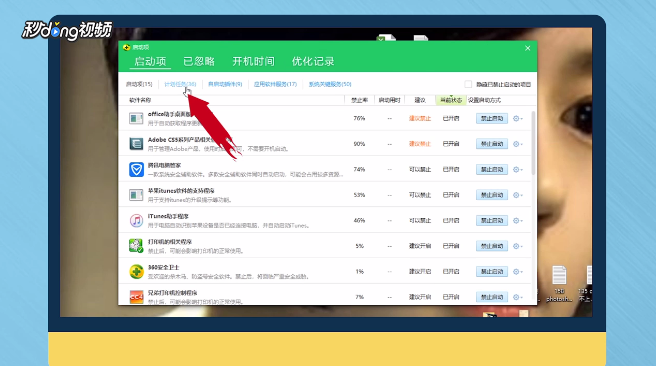Viewport: 656px width, 366px height.
Task: Select the 应用软件服务(17) sub-tab
Action: 275,84
